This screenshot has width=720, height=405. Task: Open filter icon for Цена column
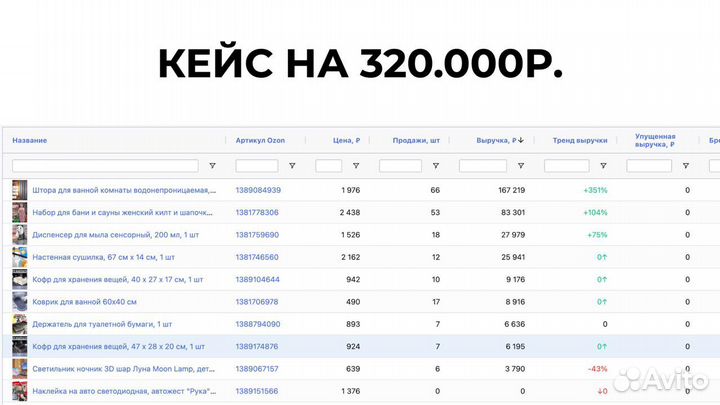point(356,166)
